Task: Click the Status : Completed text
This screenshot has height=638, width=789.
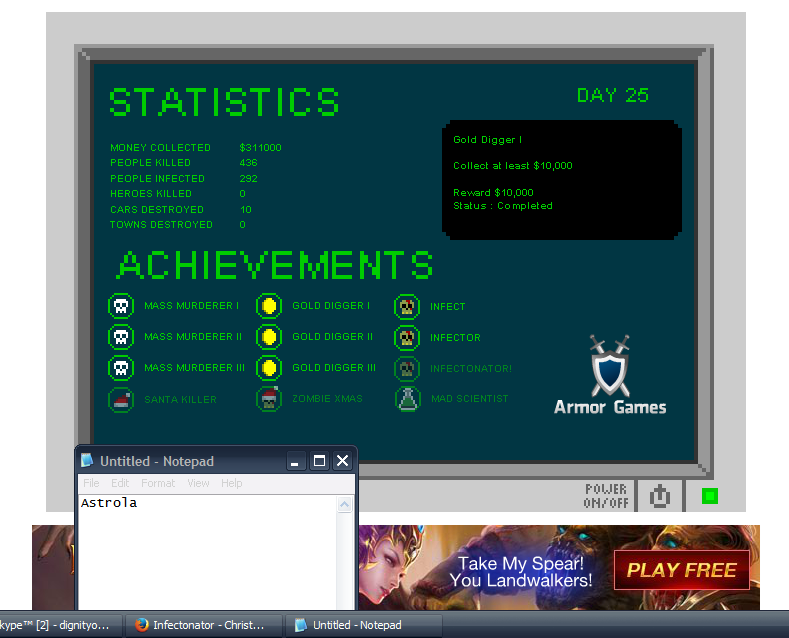Action: (x=503, y=206)
